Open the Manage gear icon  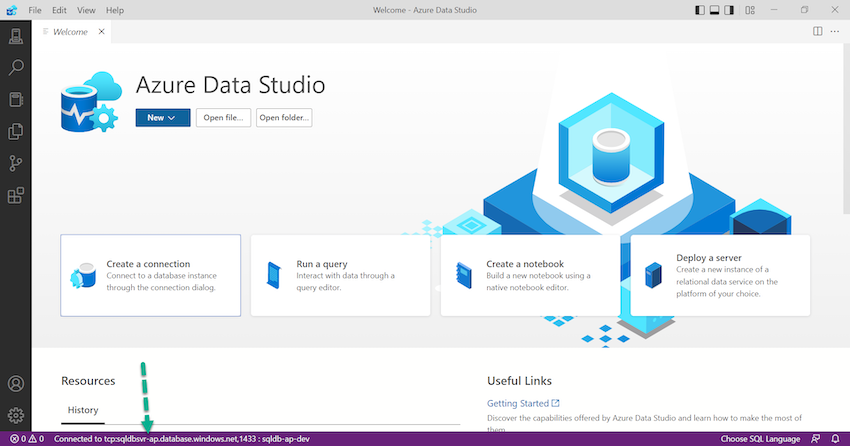pyautogui.click(x=16, y=416)
